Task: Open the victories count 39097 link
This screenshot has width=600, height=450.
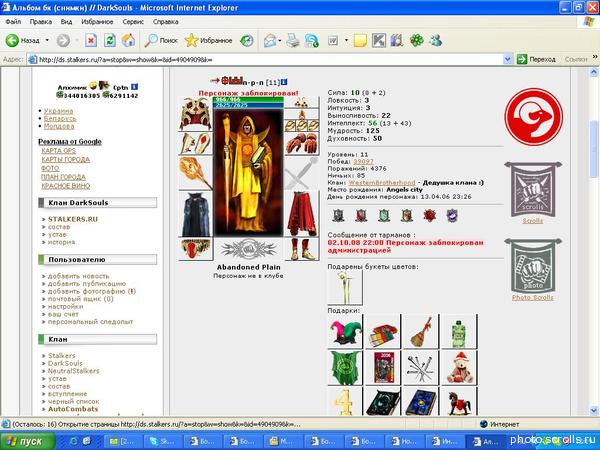Action: point(363,161)
